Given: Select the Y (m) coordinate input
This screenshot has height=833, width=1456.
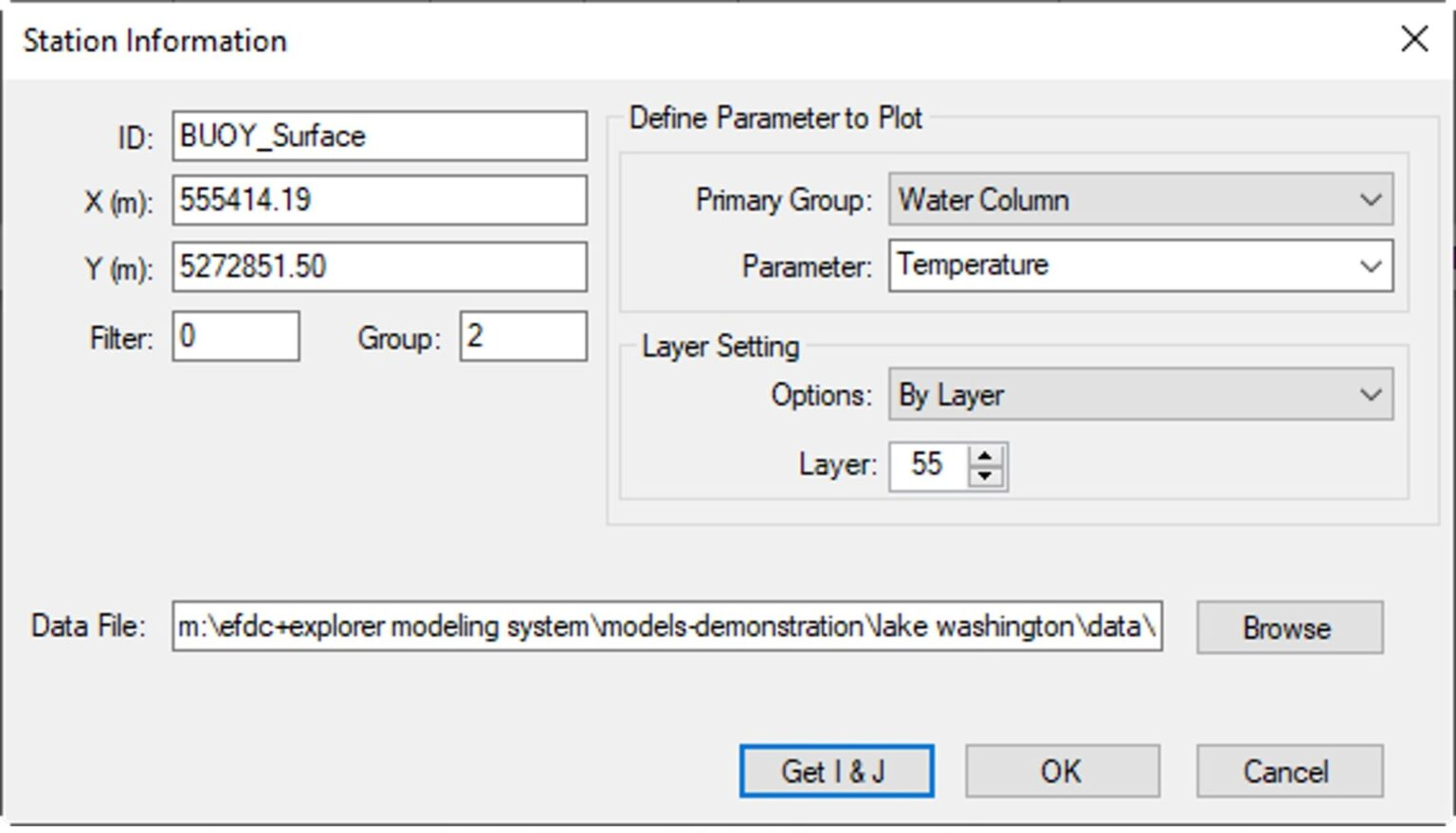Looking at the screenshot, I should click(379, 267).
